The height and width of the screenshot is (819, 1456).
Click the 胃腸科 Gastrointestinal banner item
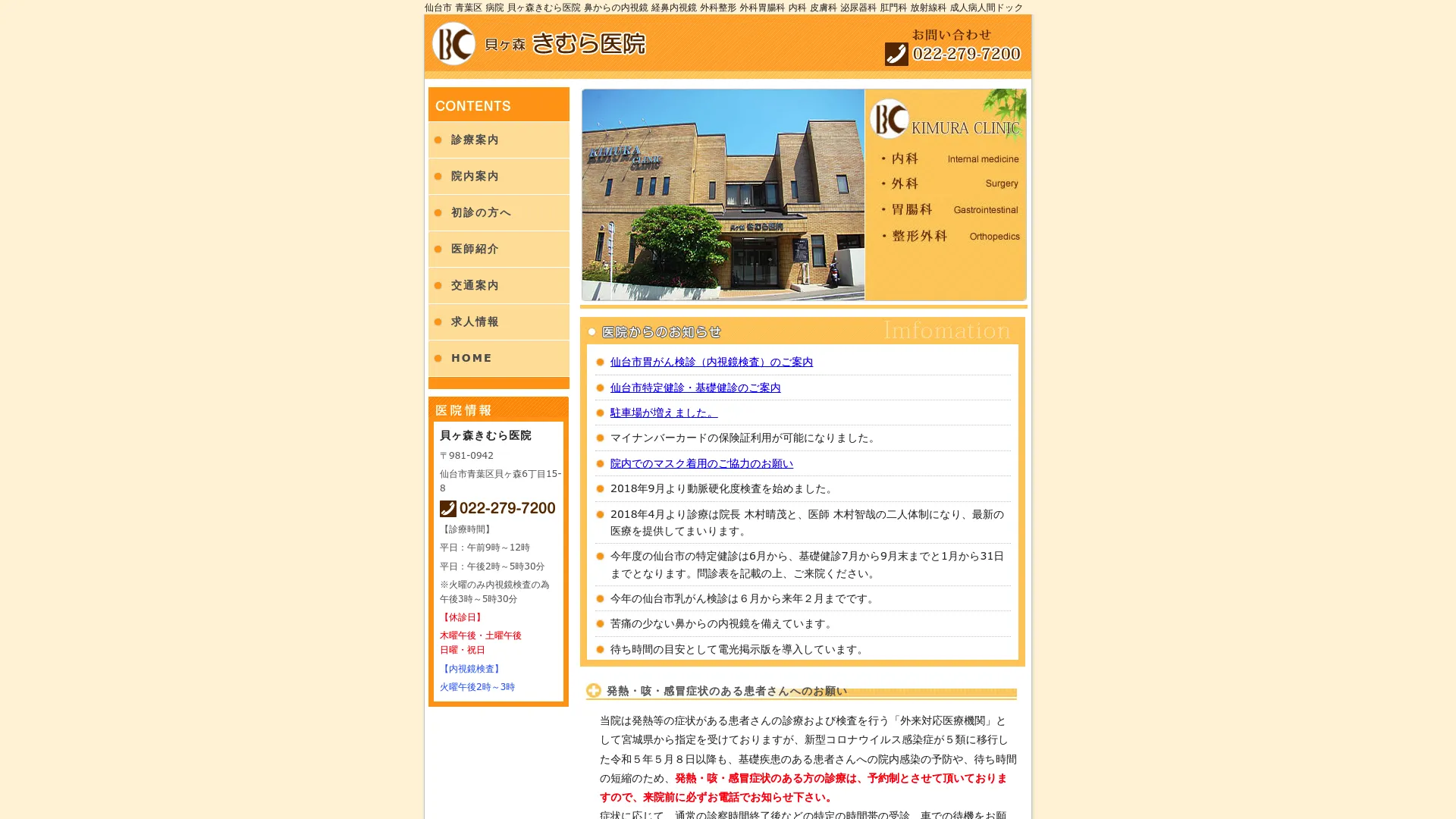click(x=949, y=209)
